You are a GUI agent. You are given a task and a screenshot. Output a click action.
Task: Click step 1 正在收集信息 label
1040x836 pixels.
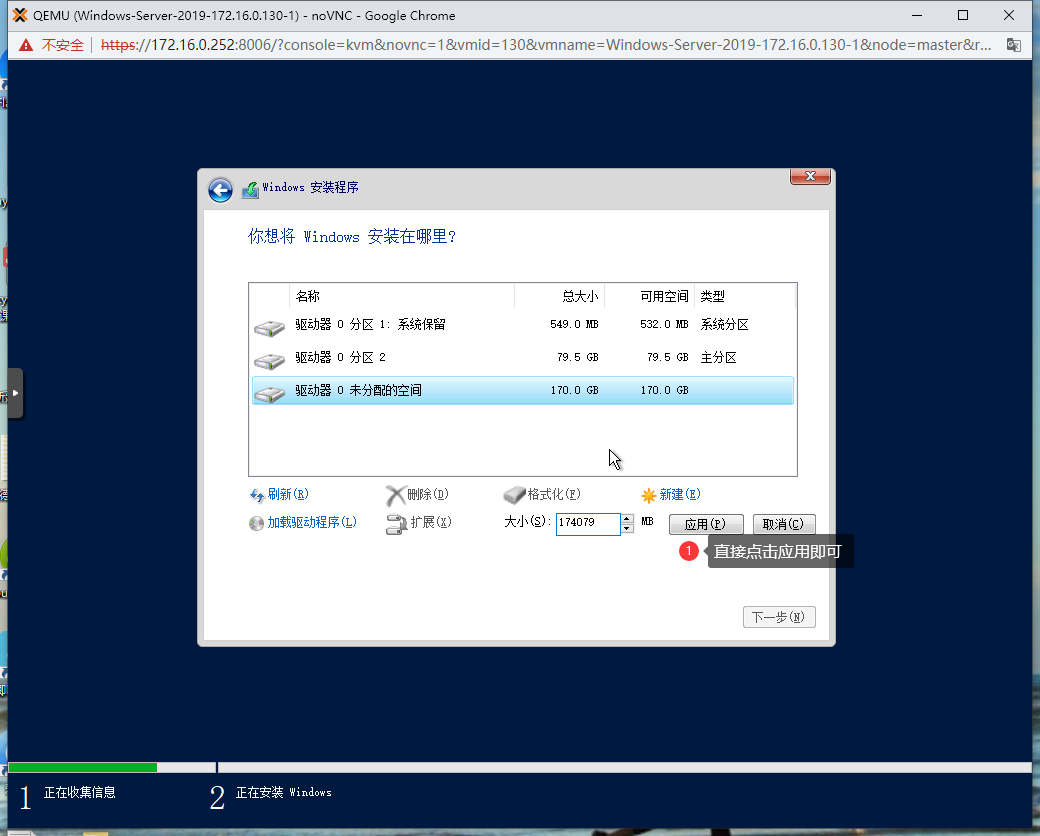tap(80, 792)
